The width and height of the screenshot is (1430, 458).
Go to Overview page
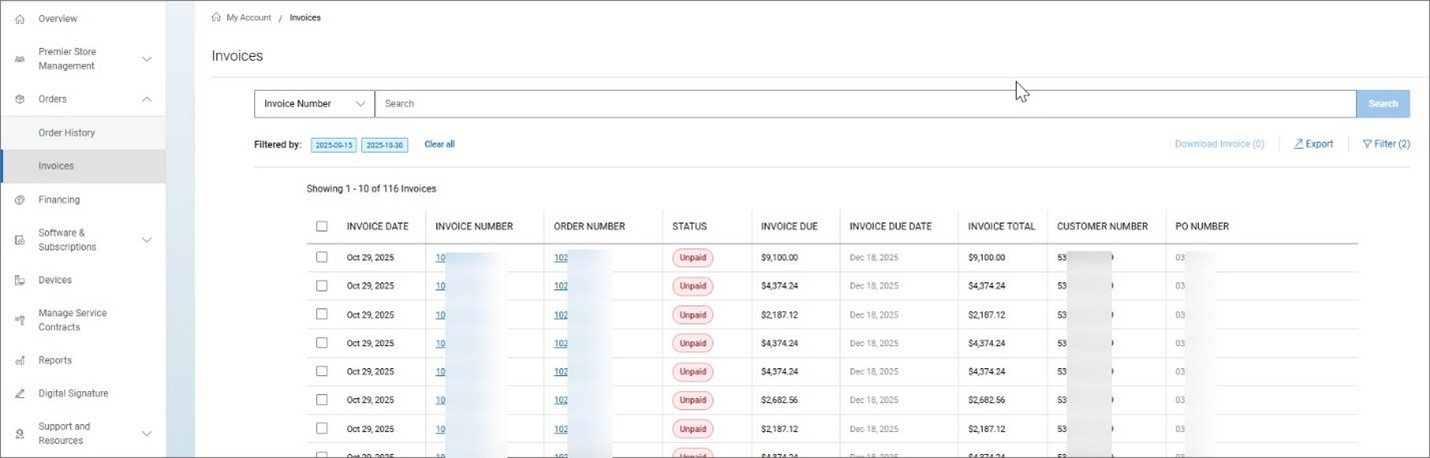pyautogui.click(x=57, y=19)
